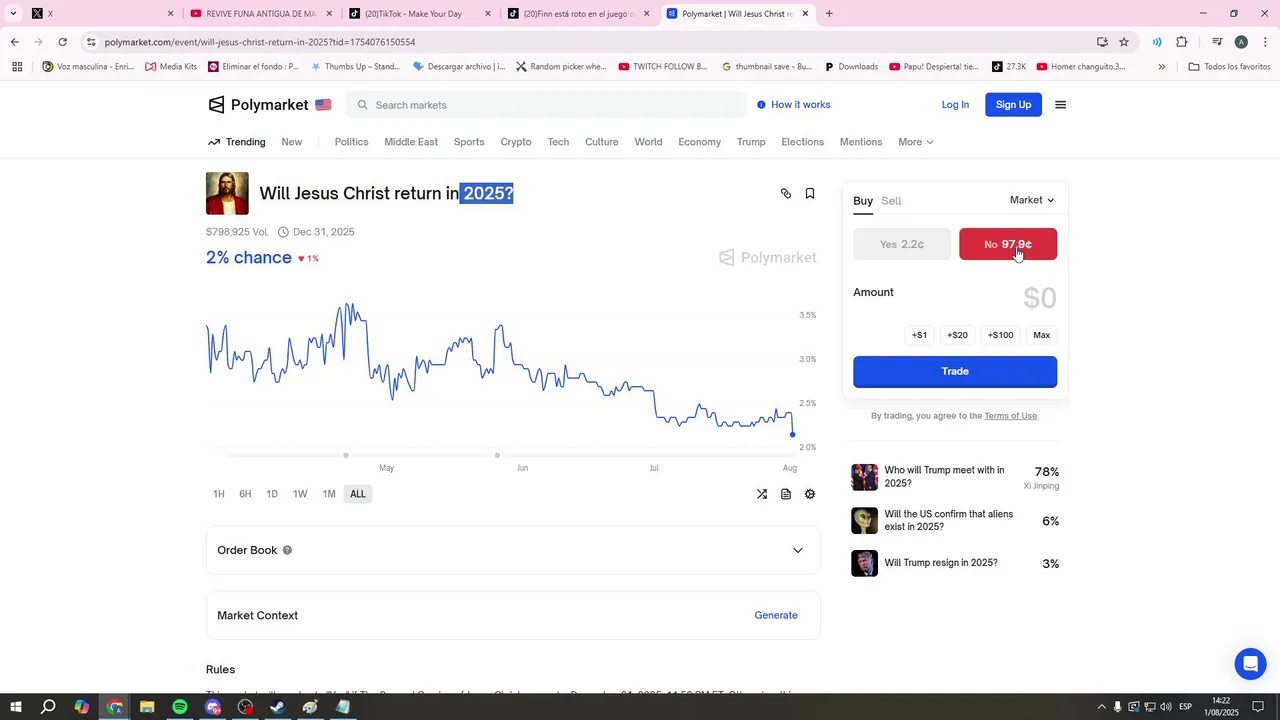
Task: Open Windows Start menu
Action: [16, 707]
